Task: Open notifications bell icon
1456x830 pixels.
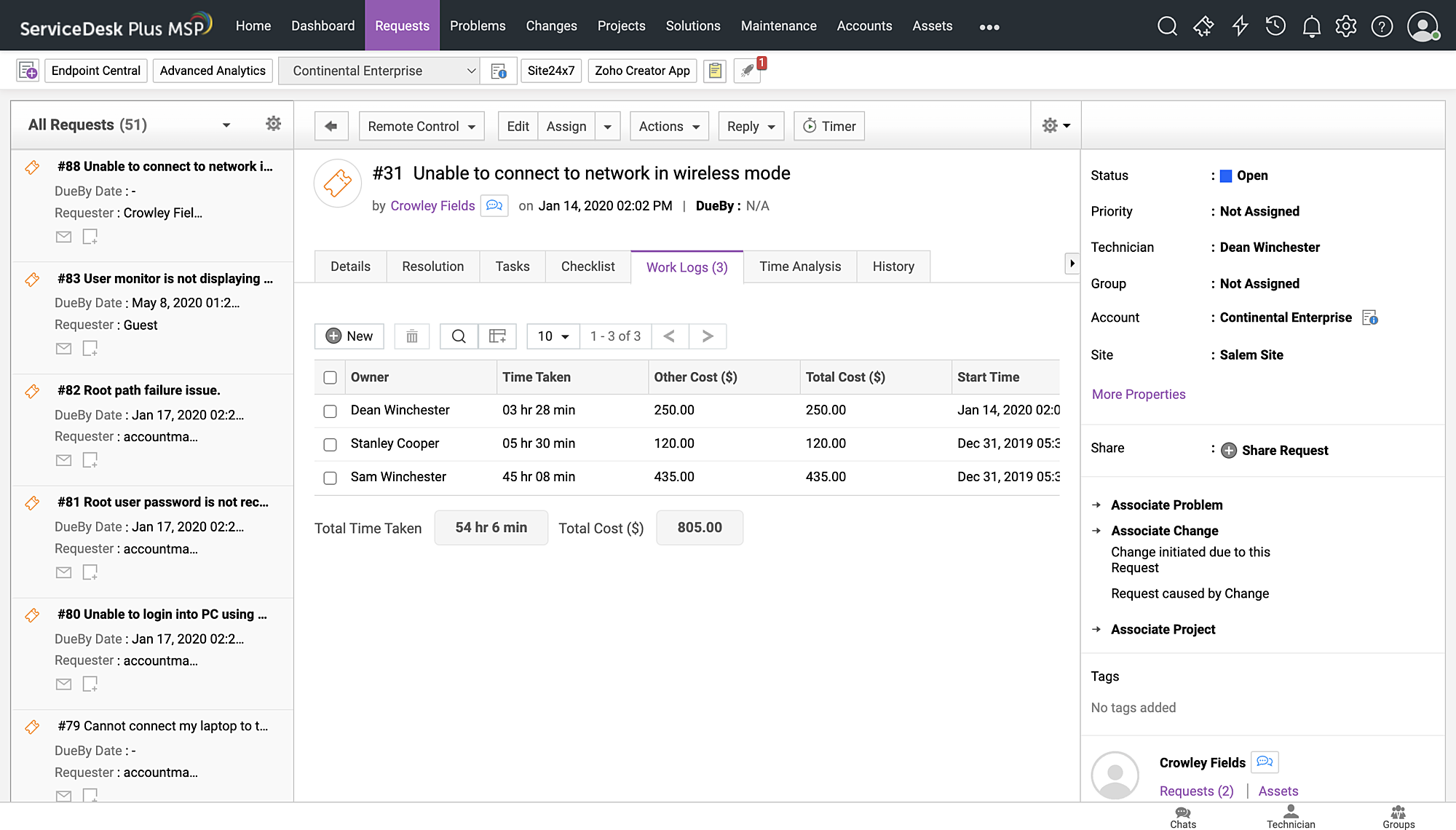Action: [x=1311, y=25]
